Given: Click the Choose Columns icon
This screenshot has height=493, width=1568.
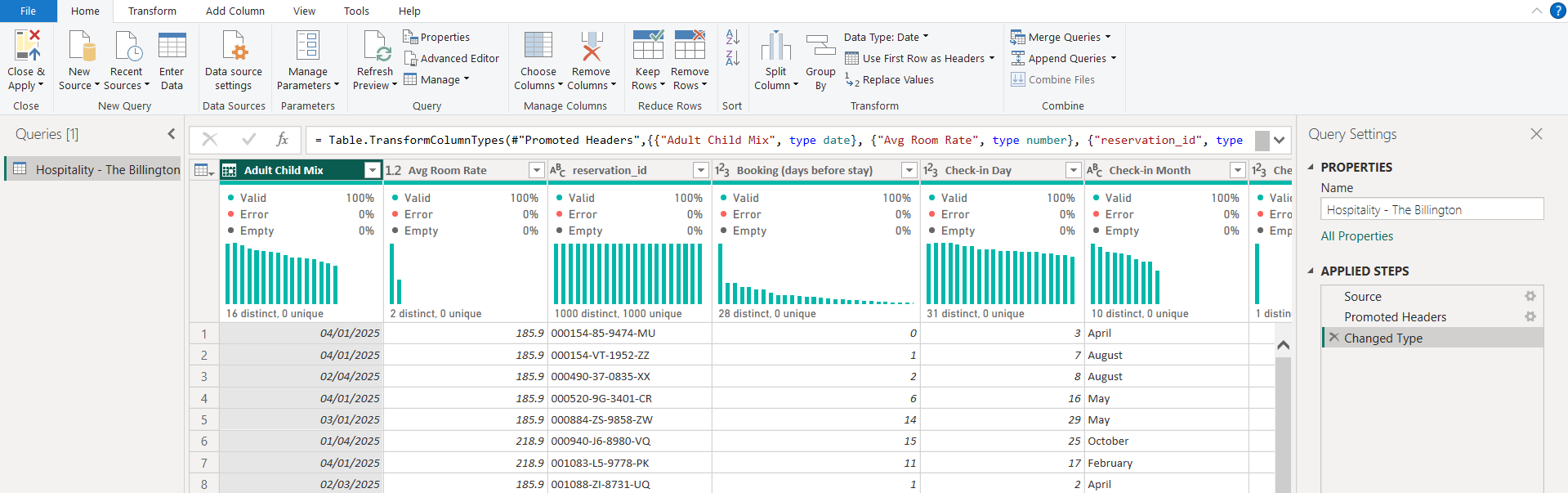Looking at the screenshot, I should click(x=538, y=47).
